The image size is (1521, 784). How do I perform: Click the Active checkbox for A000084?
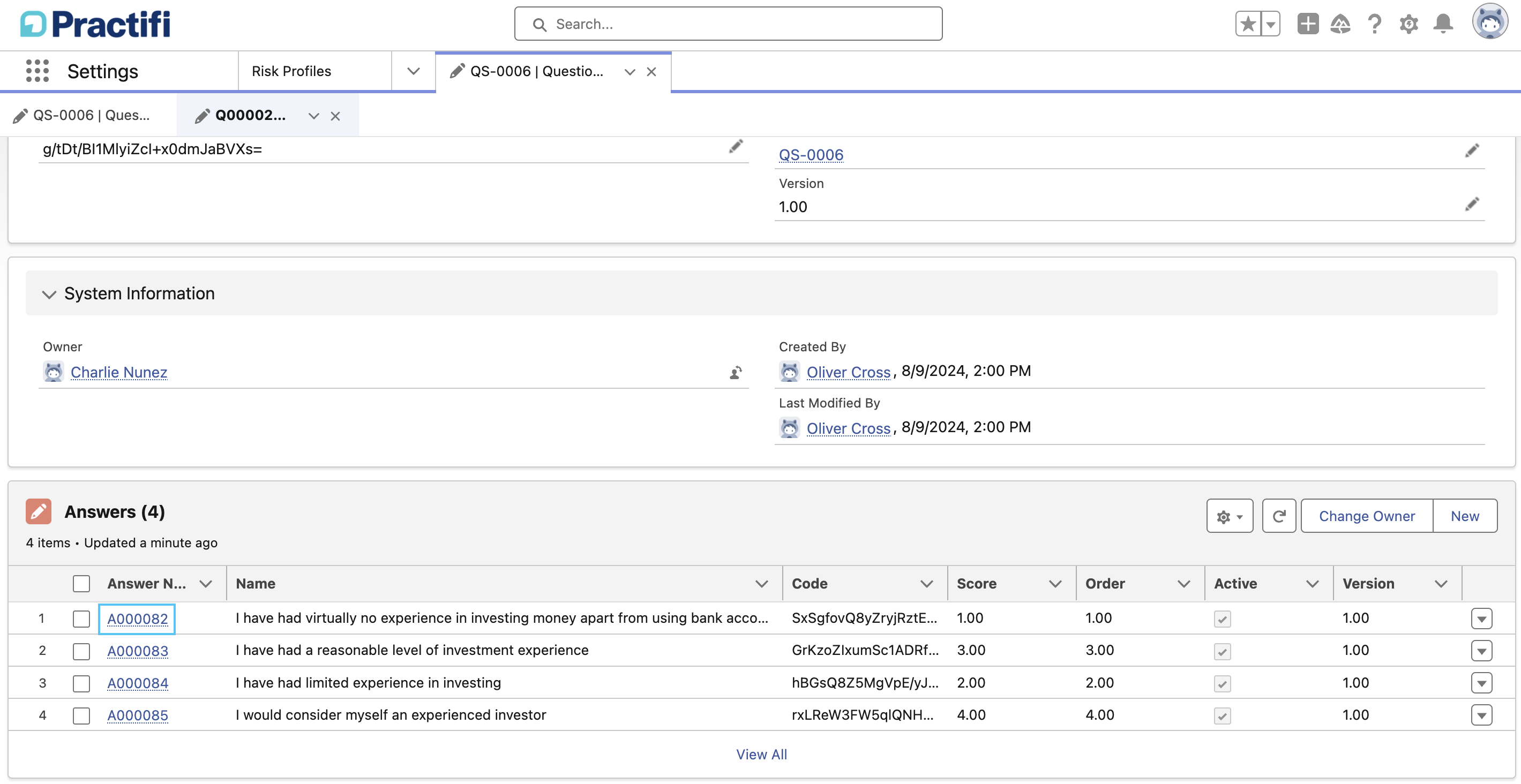tap(1222, 684)
